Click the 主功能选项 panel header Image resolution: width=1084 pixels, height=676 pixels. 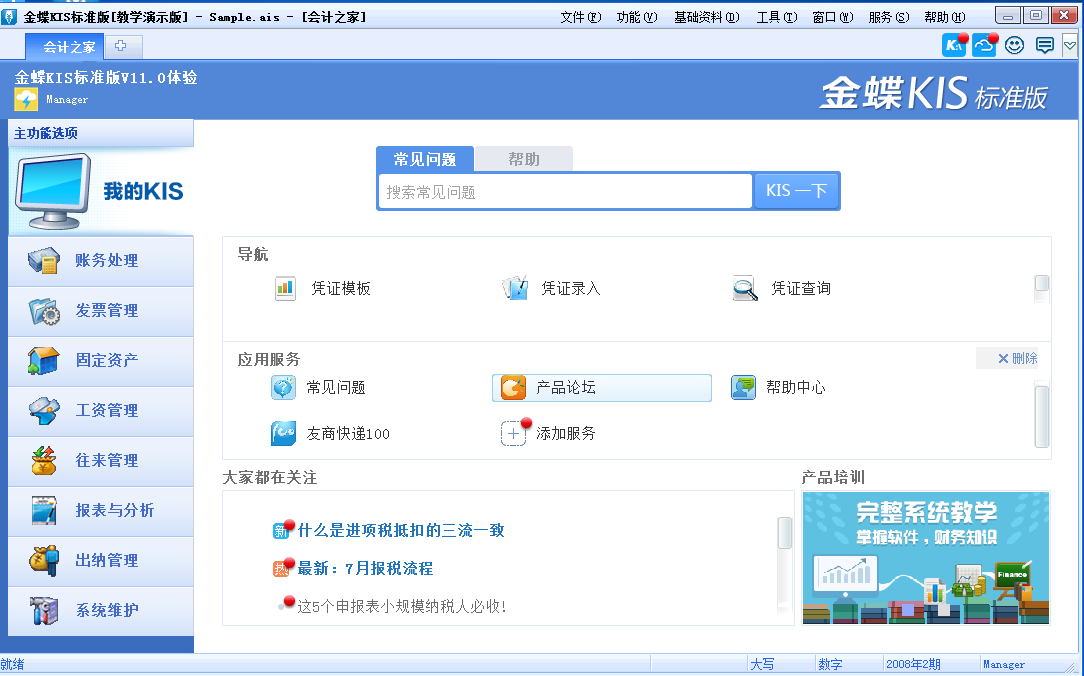101,133
